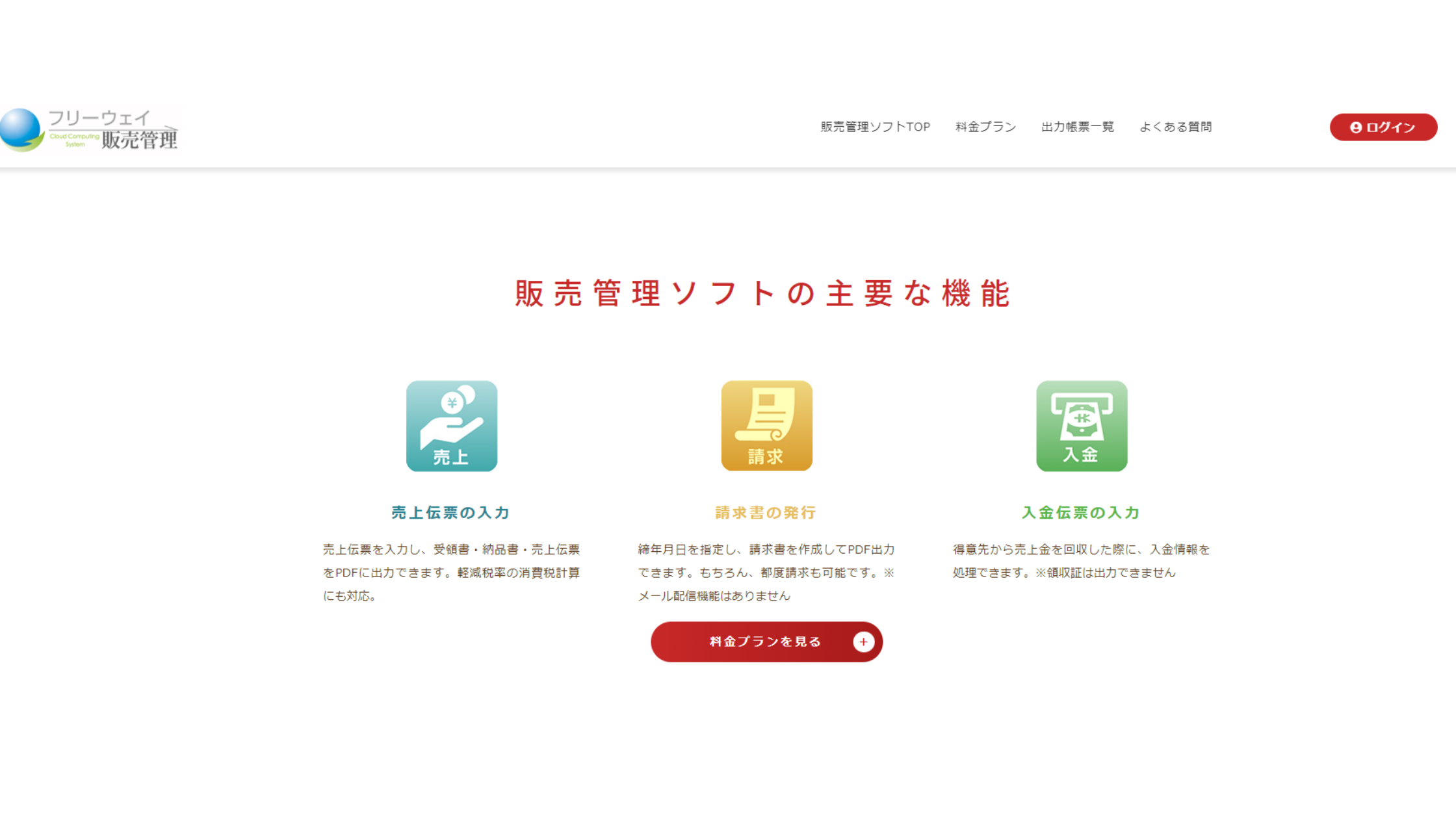Click the yellow 請求 invoice icon

coord(766,426)
